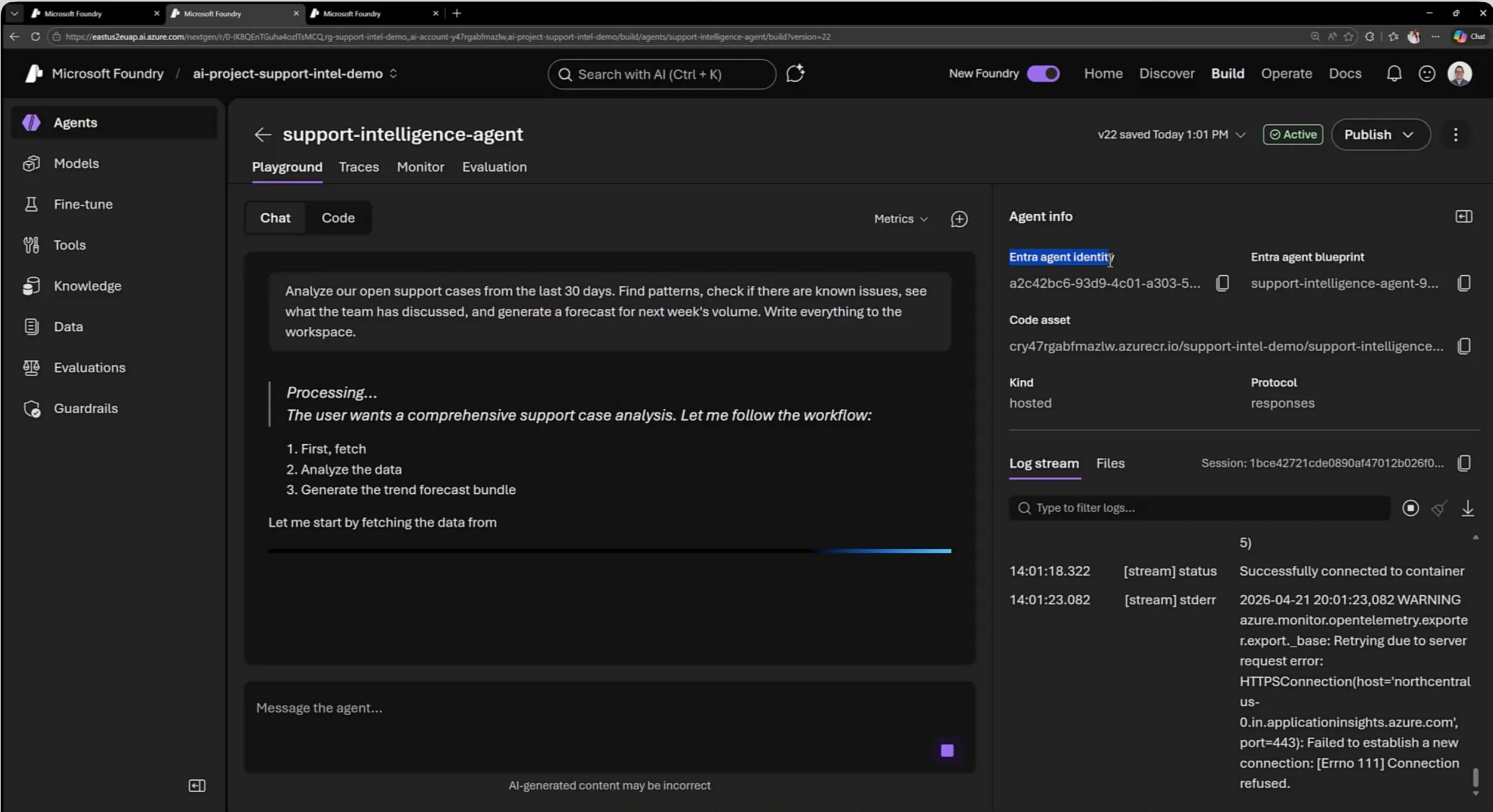Collapse the Agent info panel
This screenshot has height=812, width=1493.
pyautogui.click(x=1463, y=216)
